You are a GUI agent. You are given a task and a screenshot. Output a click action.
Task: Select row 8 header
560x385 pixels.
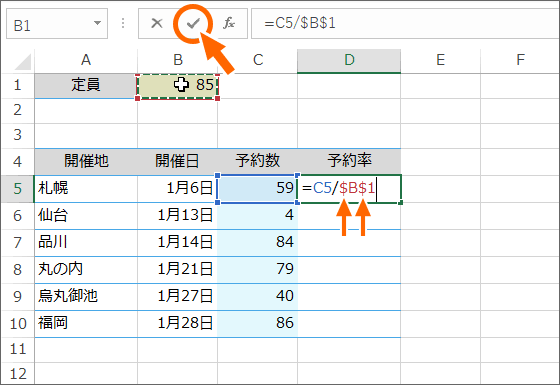pos(18,270)
